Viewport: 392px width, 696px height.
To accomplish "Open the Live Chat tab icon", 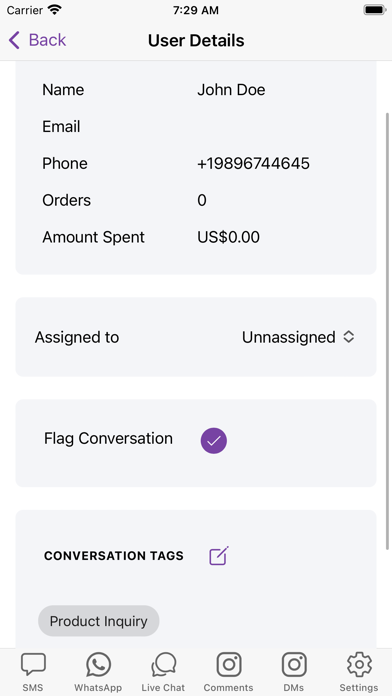I will point(163,664).
